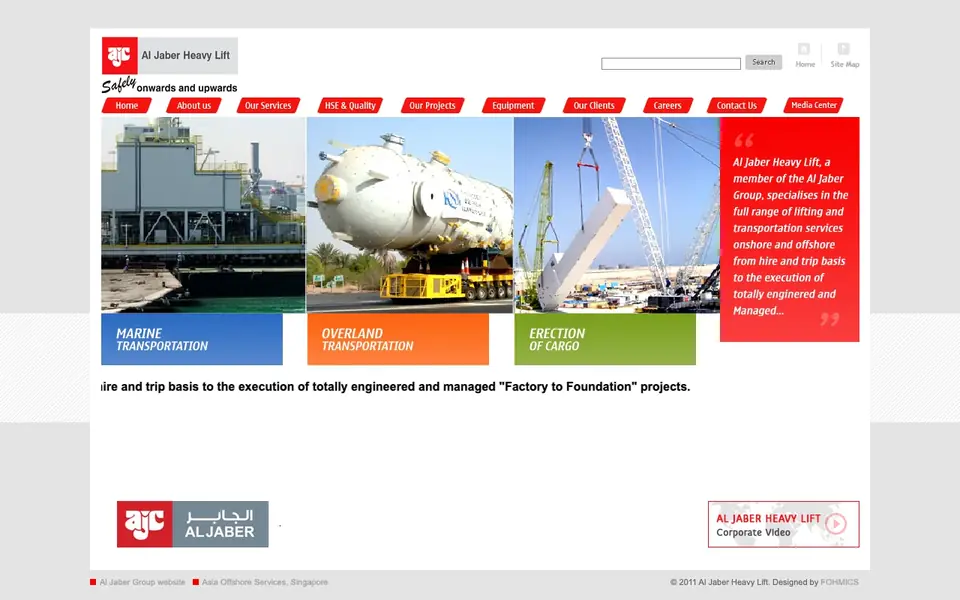Click the scrolling Factory to Foundation text
The height and width of the screenshot is (600, 960).
click(396, 387)
